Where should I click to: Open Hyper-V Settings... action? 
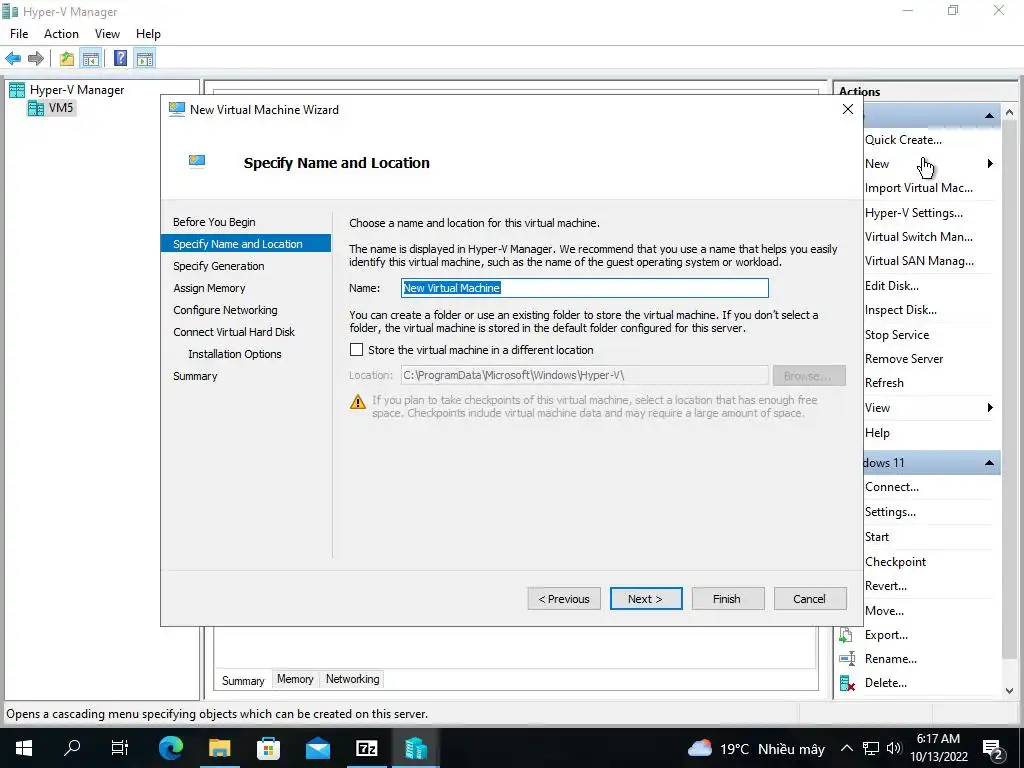coord(914,213)
